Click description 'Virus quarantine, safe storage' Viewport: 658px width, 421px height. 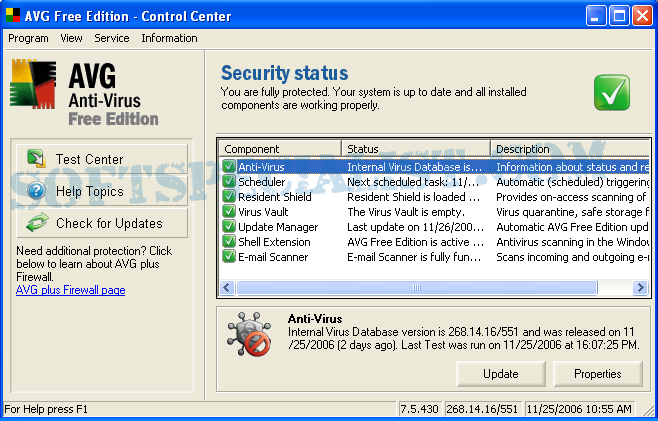coord(572,212)
